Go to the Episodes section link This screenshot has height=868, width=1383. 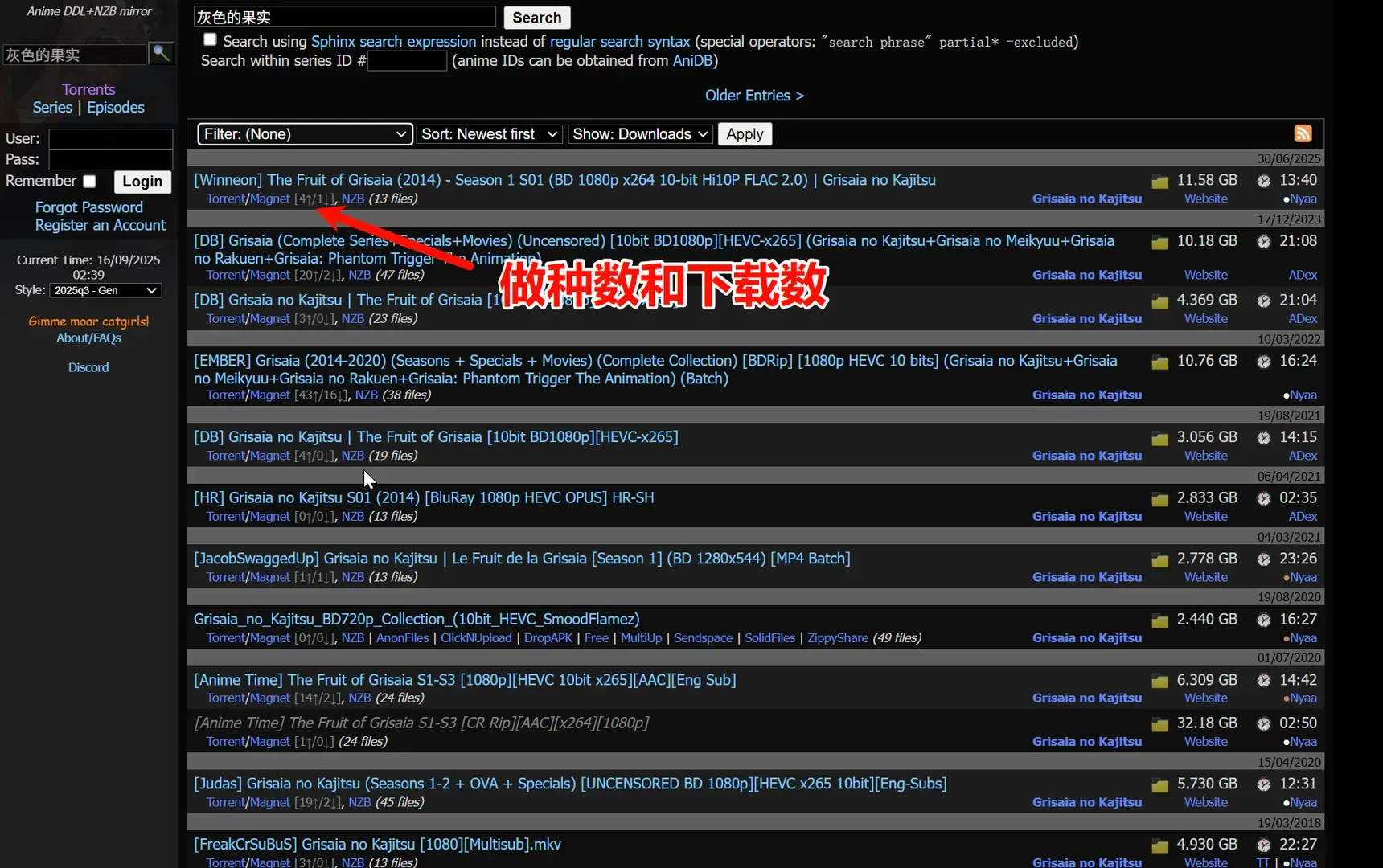click(x=116, y=108)
